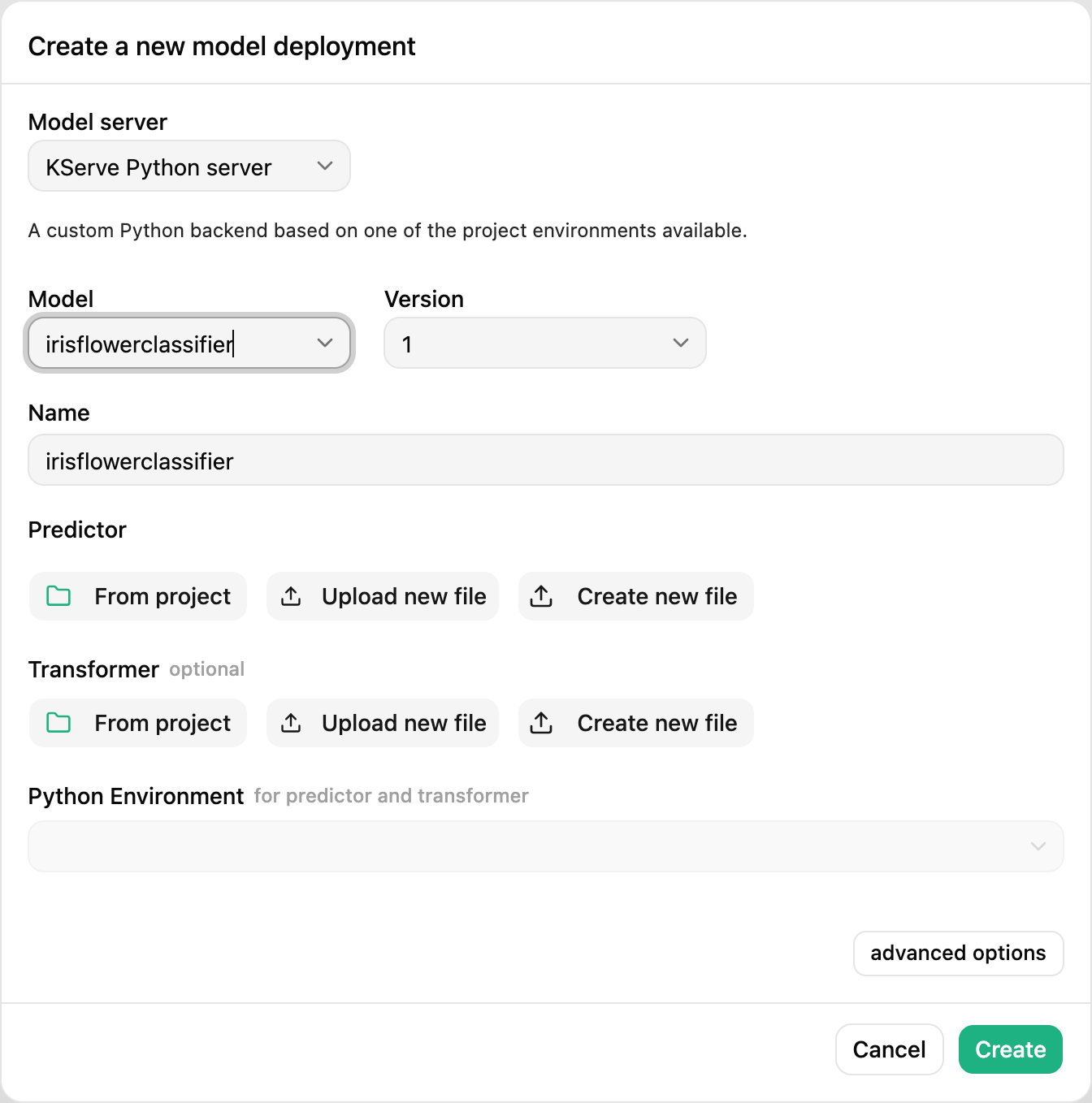The image size is (1092, 1103).
Task: Click the Name input field
Action: (546, 461)
